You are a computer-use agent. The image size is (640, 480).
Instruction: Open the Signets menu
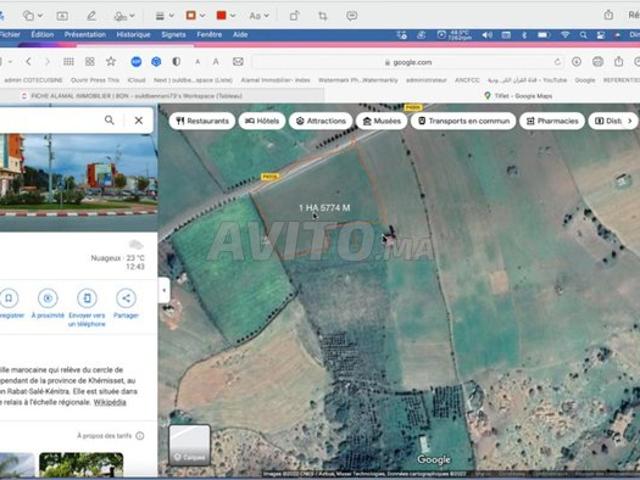coord(173,34)
